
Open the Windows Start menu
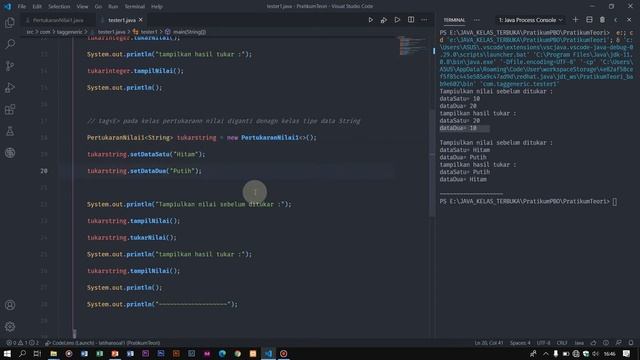click(x=7, y=353)
